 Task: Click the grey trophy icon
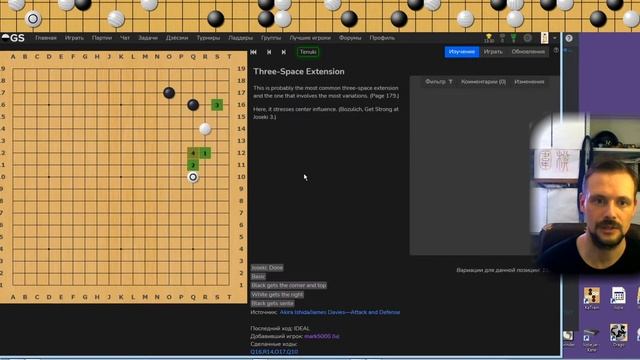tap(502, 38)
